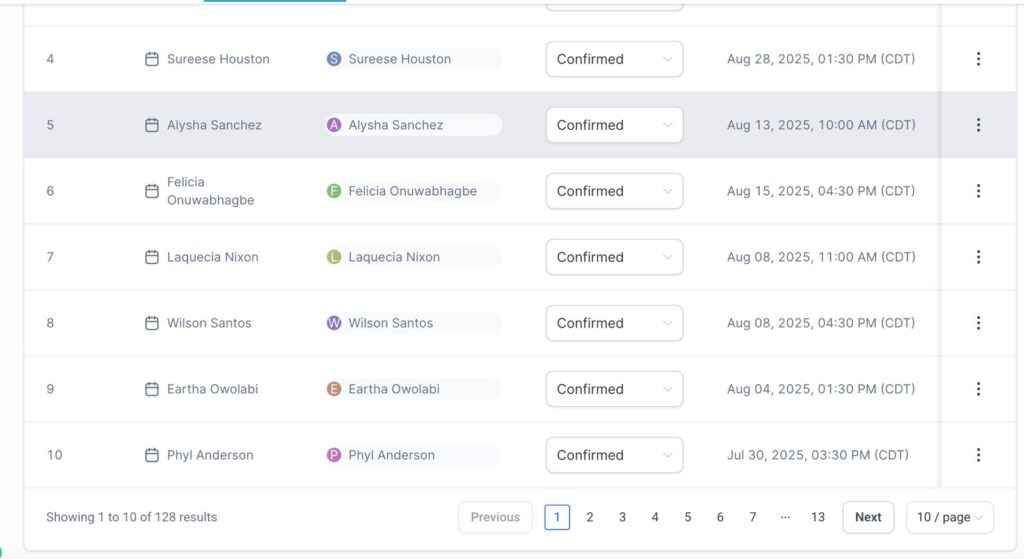Open the three-dot menu for Sureese Houston
This screenshot has height=559, width=1024.
tap(978, 59)
